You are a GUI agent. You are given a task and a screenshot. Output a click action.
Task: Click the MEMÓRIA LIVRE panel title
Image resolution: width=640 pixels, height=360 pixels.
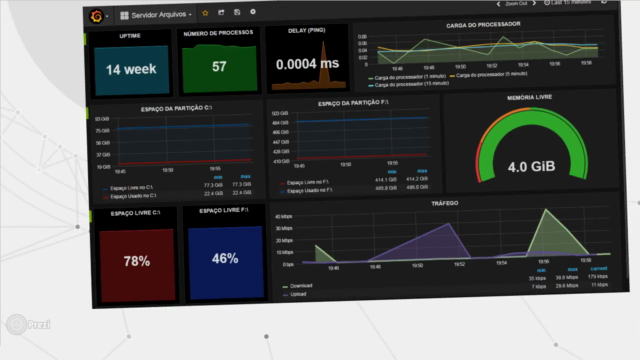529,97
